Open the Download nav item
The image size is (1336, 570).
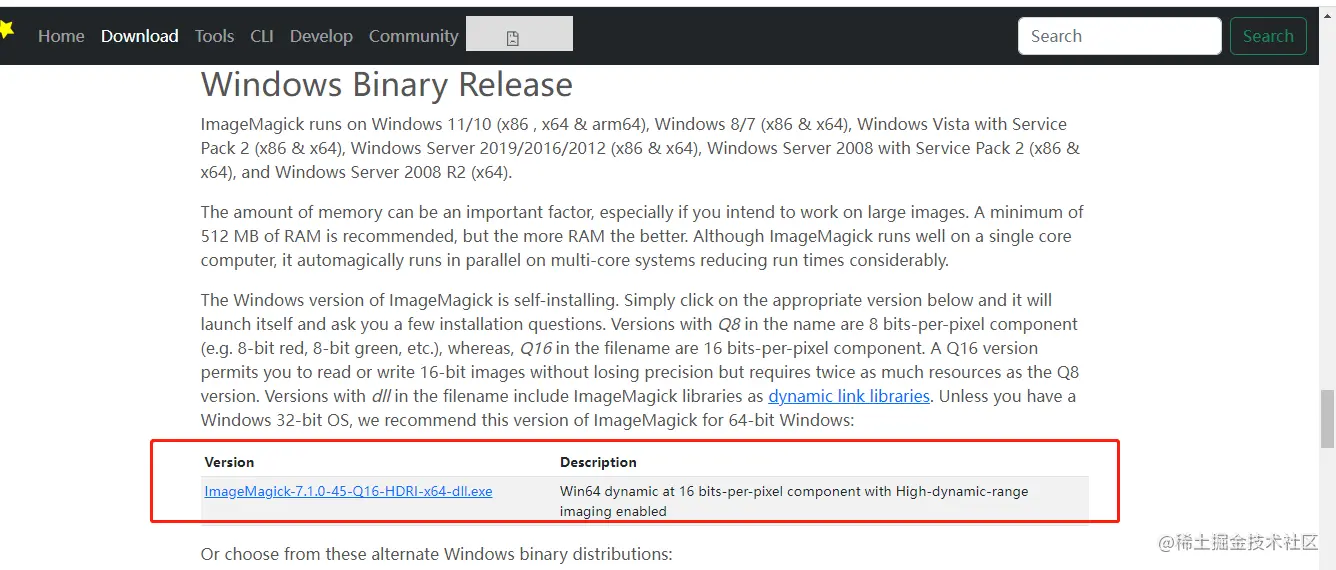pos(139,36)
